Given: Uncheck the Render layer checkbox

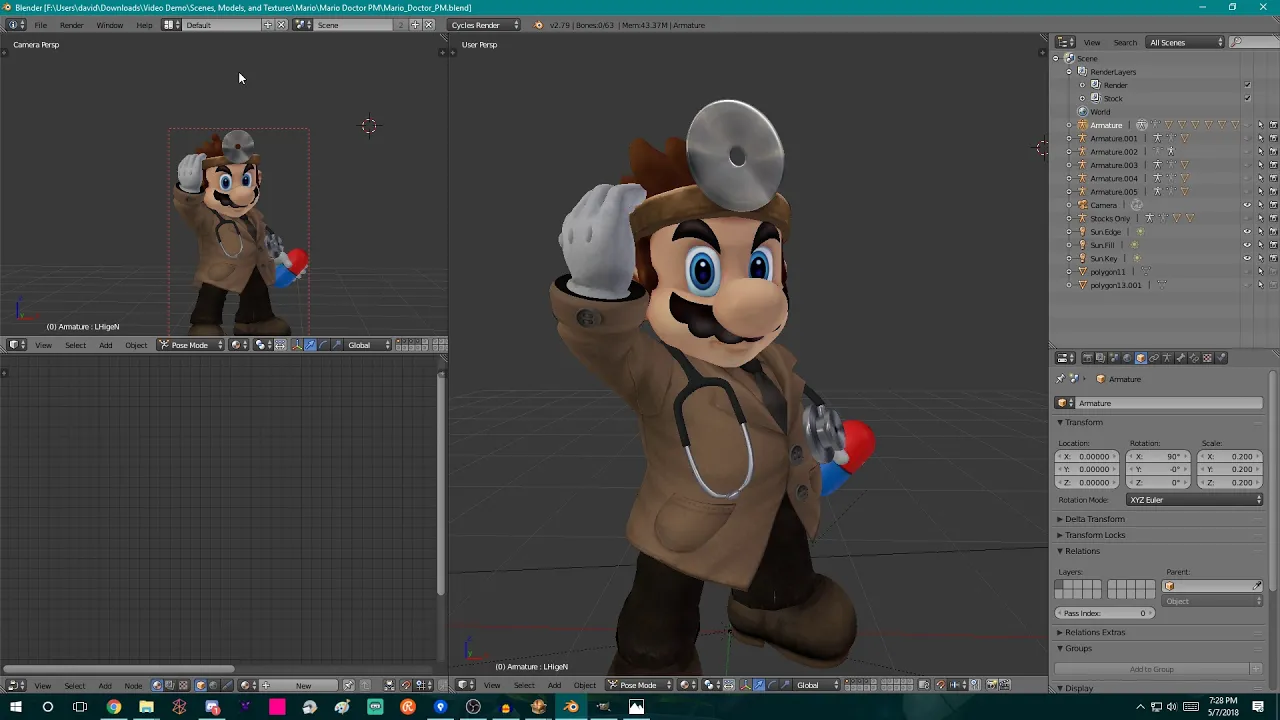Looking at the screenshot, I should [1247, 85].
